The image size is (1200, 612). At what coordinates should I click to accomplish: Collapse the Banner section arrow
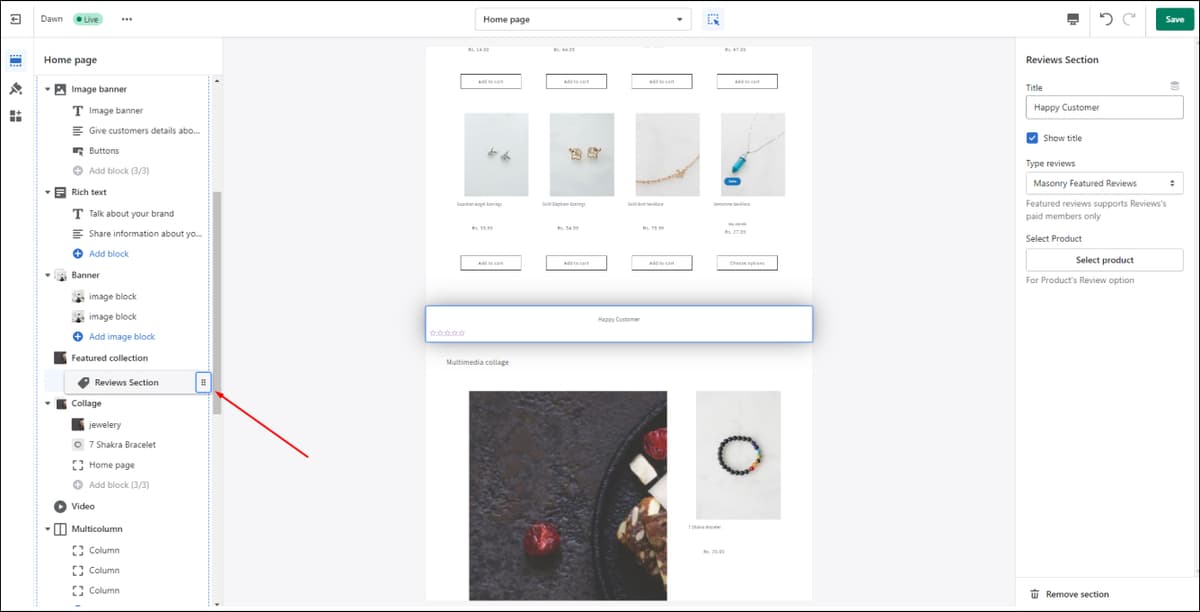[47, 275]
